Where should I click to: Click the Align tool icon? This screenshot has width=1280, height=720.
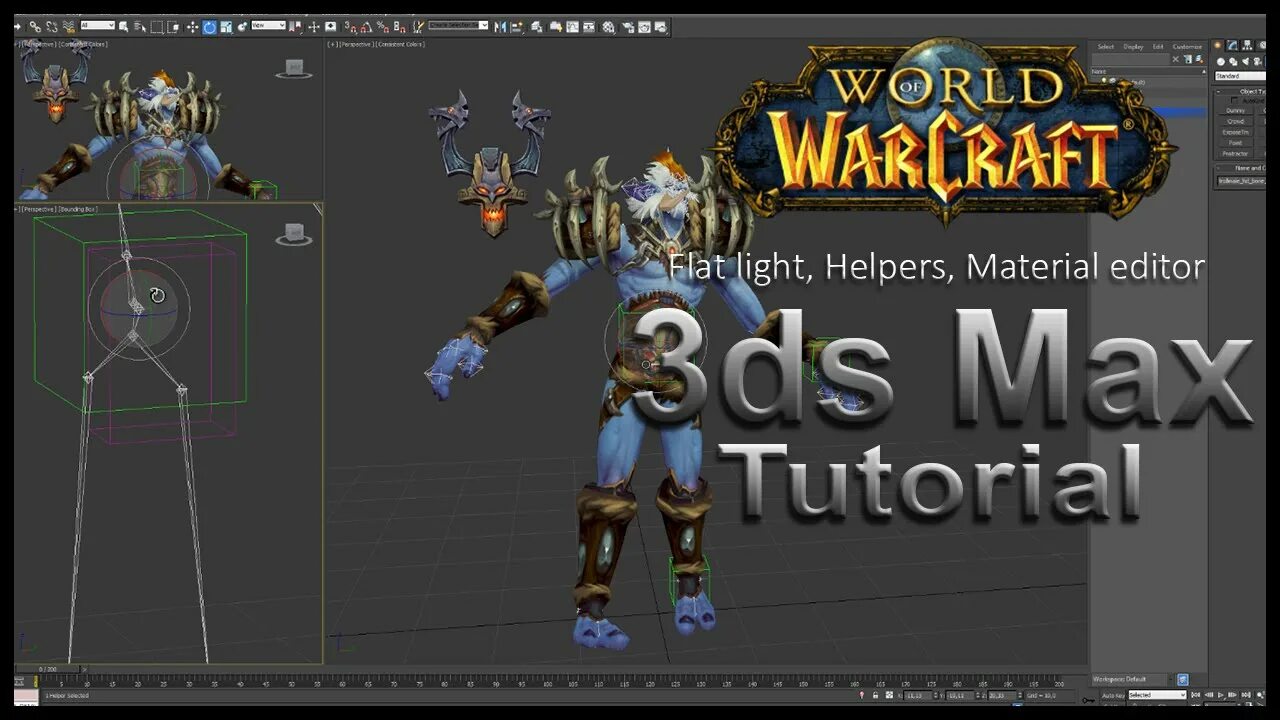[515, 27]
